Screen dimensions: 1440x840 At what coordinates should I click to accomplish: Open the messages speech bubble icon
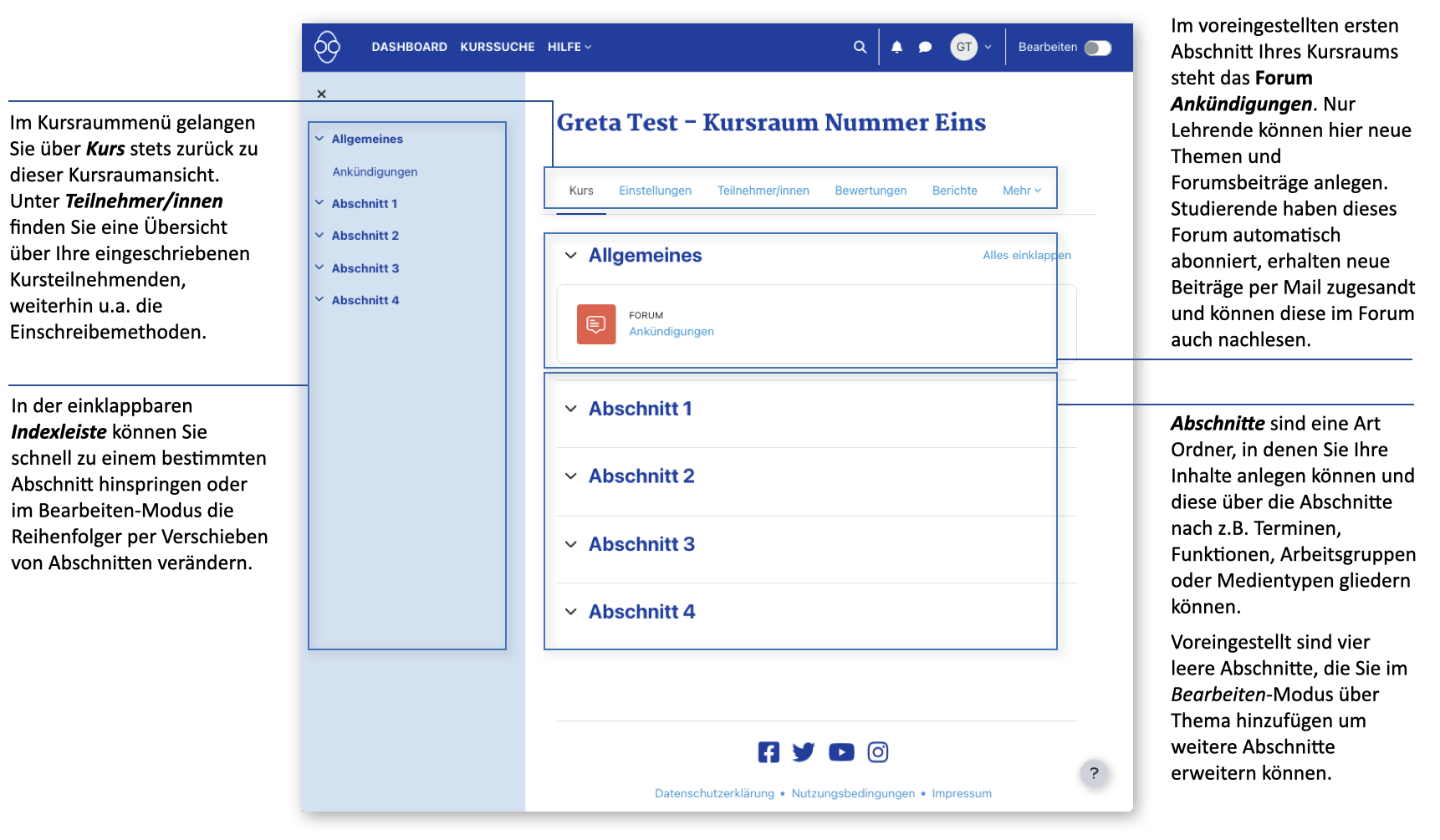(x=925, y=47)
